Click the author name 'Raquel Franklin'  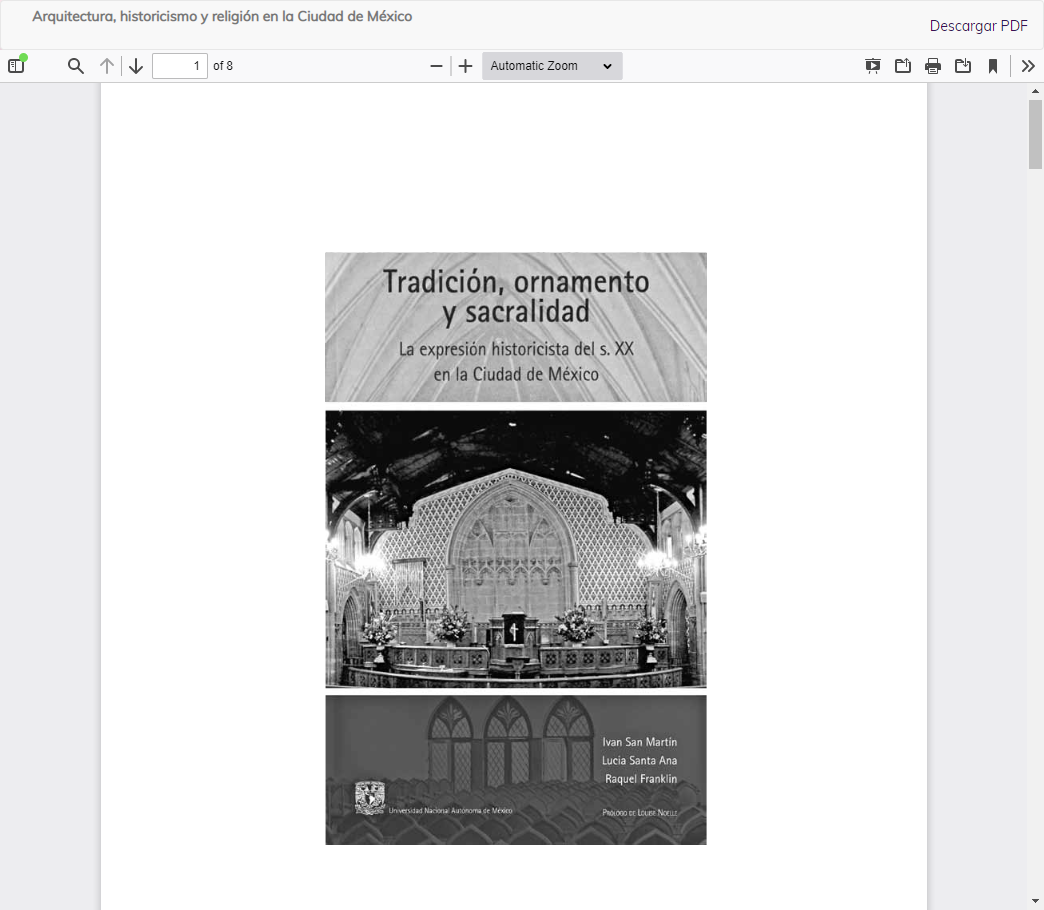[x=641, y=779]
